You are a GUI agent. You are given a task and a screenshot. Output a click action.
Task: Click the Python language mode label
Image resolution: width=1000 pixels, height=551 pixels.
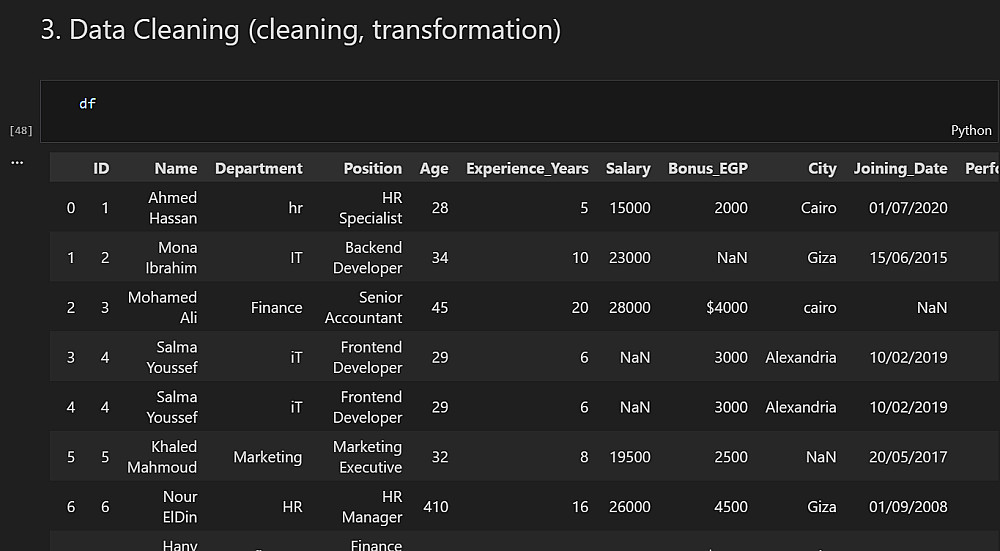point(971,130)
